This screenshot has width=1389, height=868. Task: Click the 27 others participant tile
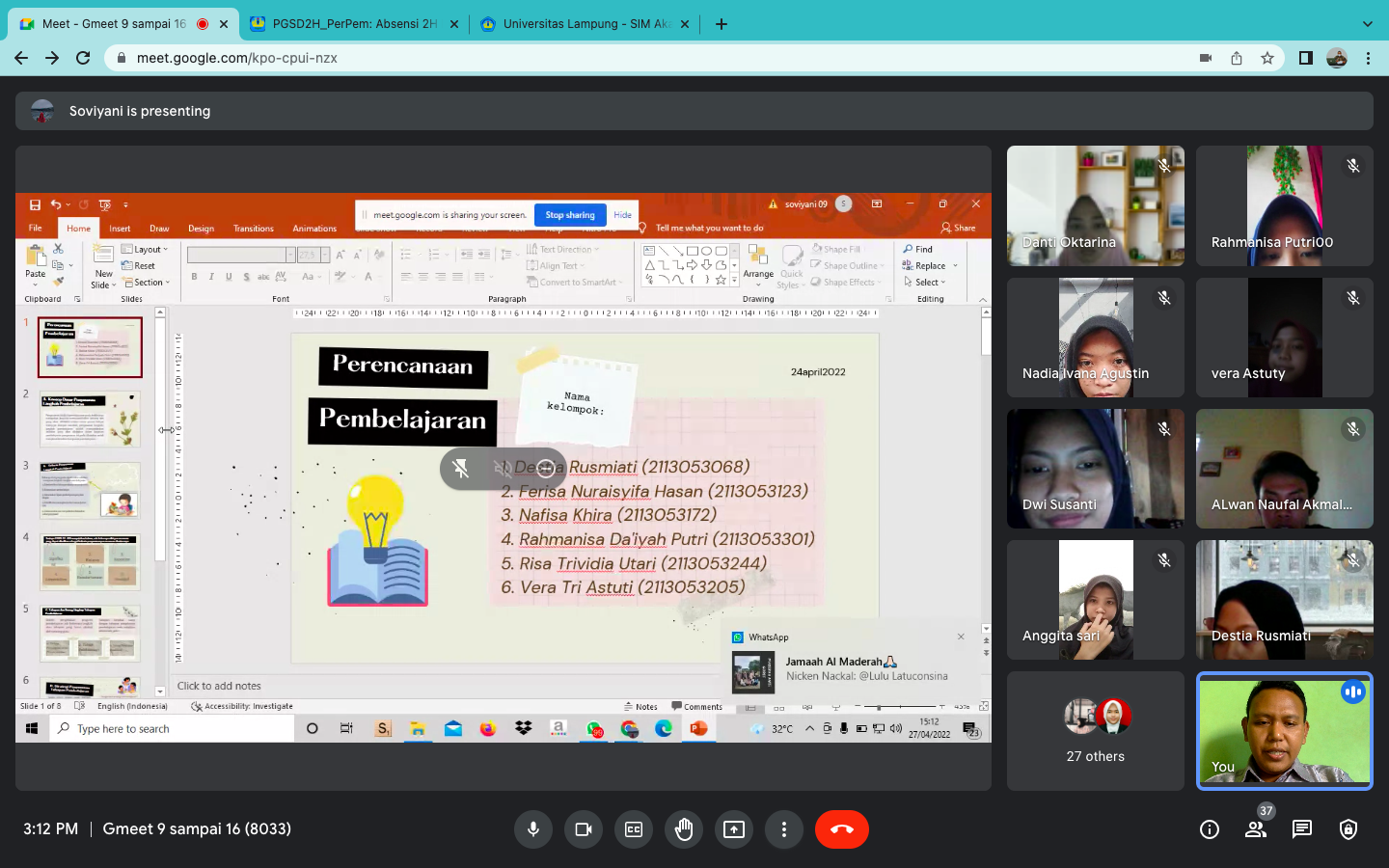[x=1096, y=731]
